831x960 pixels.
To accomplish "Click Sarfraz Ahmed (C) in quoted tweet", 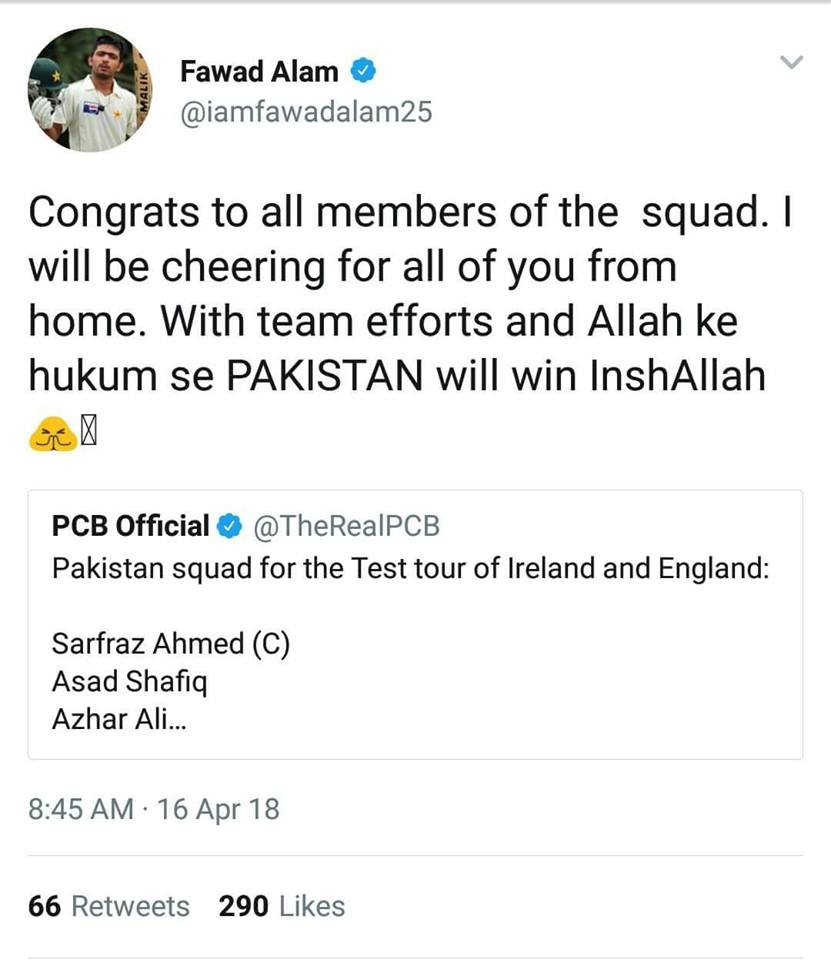I will point(170,643).
